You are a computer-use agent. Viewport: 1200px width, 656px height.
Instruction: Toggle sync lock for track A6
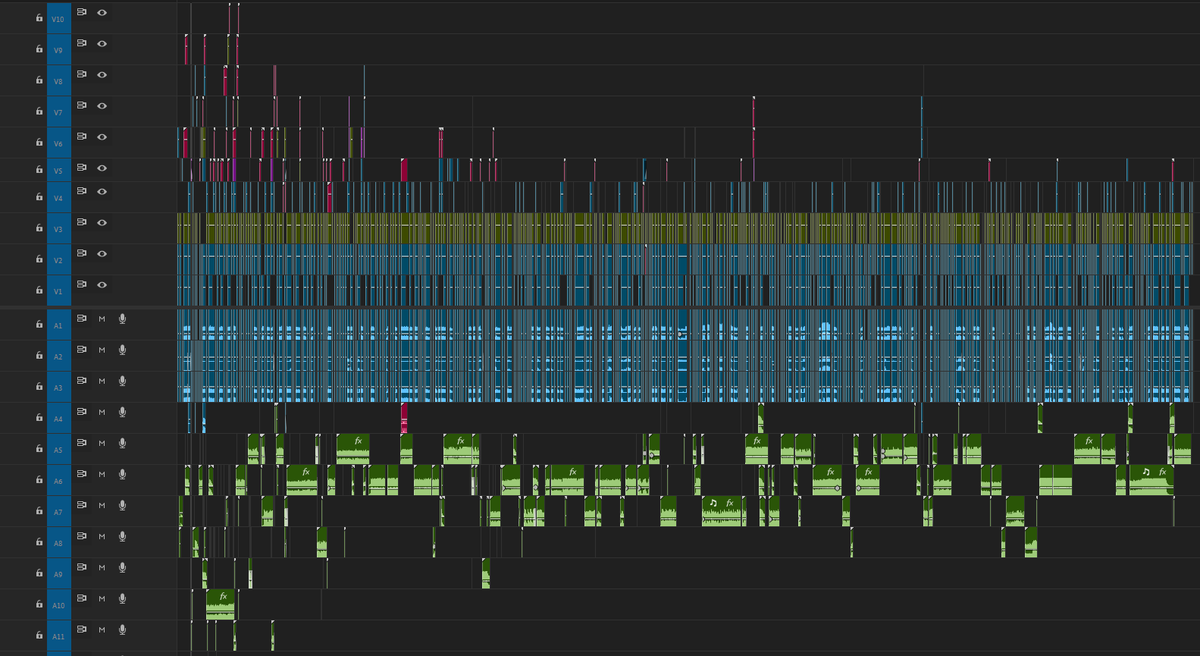(83, 473)
